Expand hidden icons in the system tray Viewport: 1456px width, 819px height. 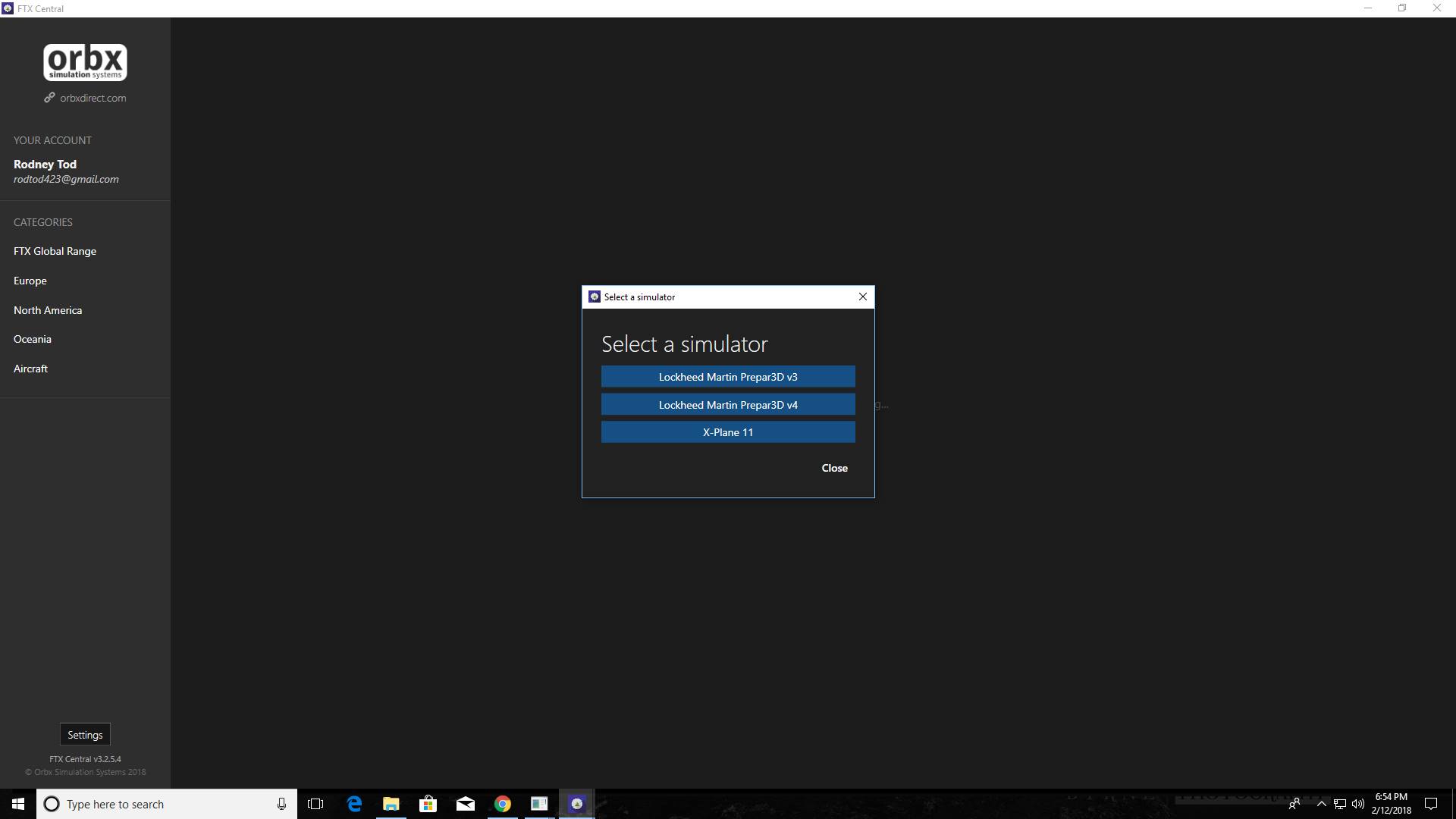1321,804
